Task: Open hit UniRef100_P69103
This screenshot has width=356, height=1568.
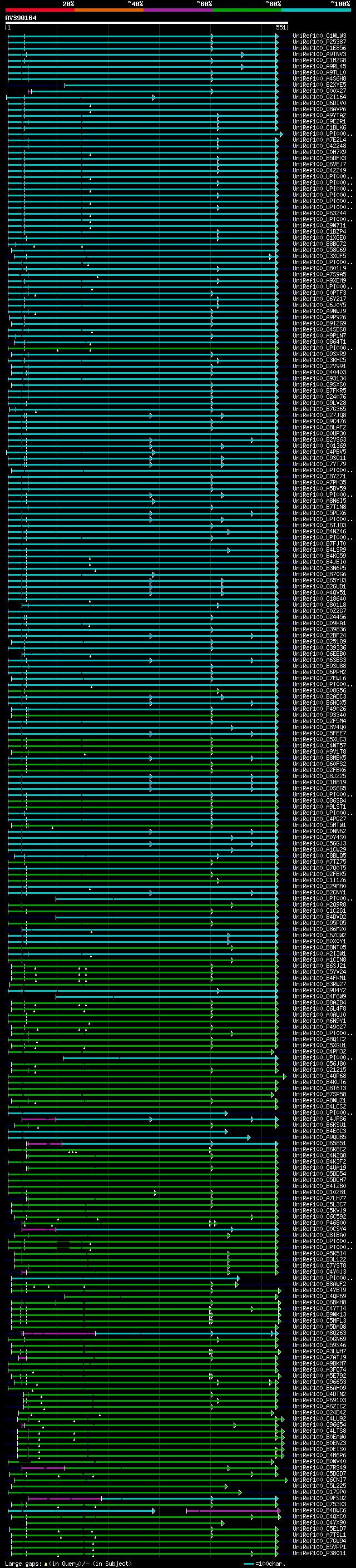Action: (319, 1400)
